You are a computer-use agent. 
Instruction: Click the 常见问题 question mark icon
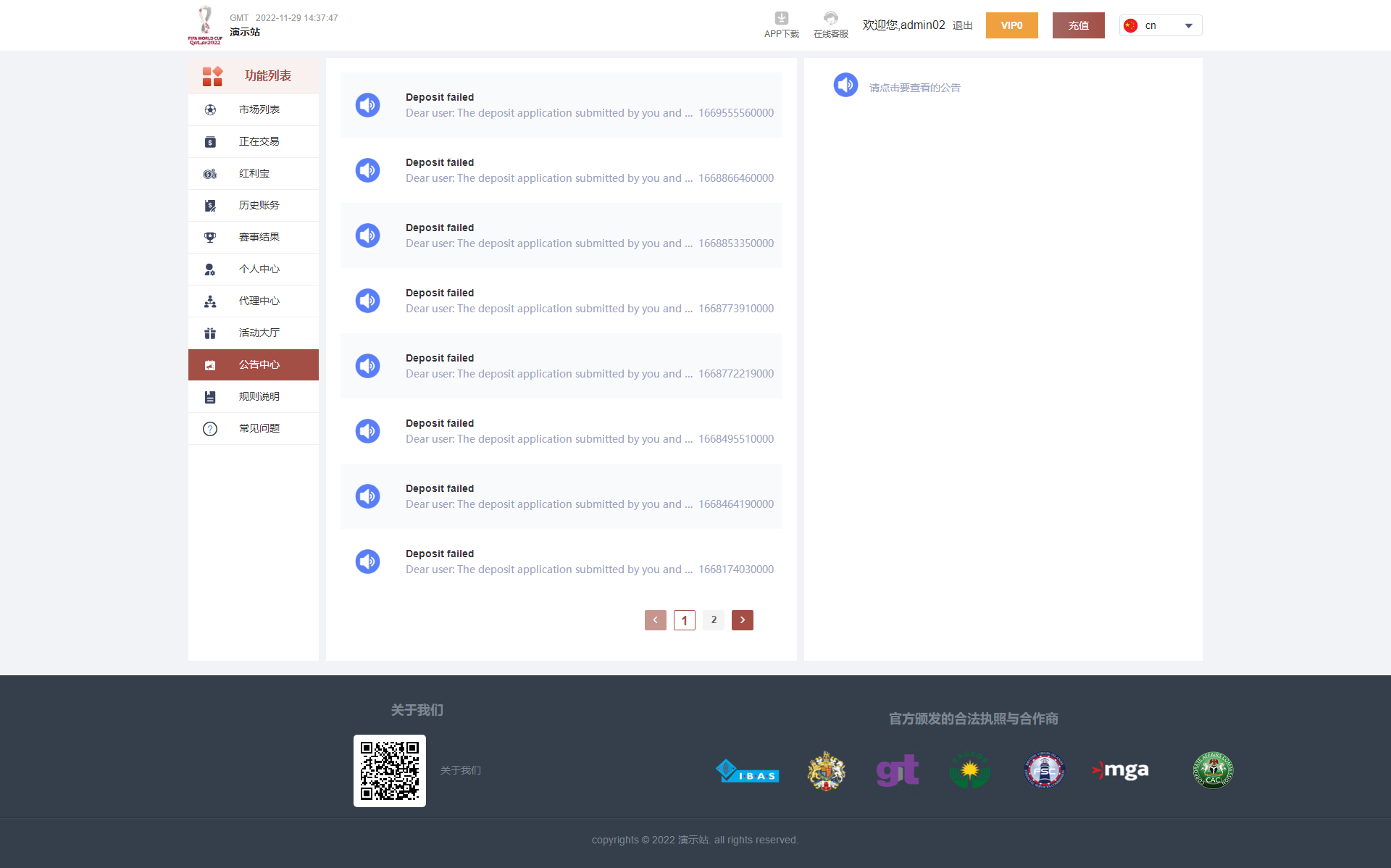pyautogui.click(x=210, y=429)
